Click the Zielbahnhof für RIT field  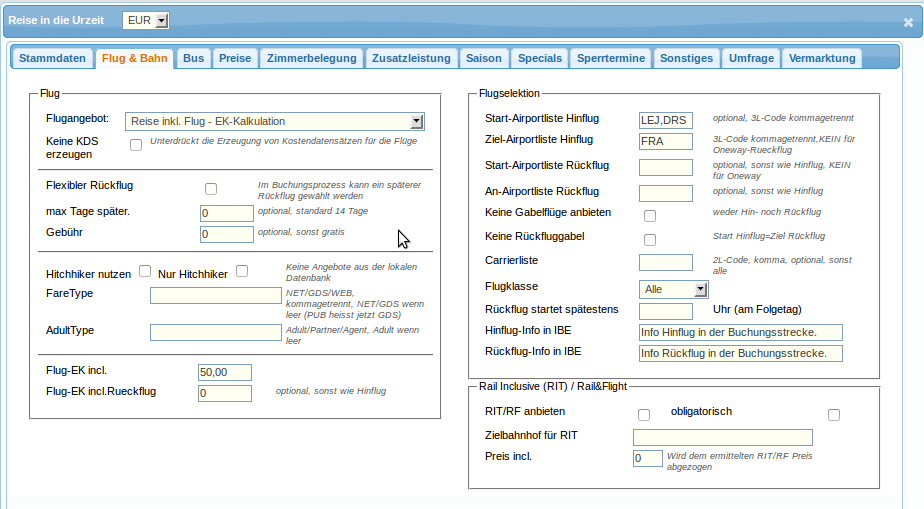[723, 437]
